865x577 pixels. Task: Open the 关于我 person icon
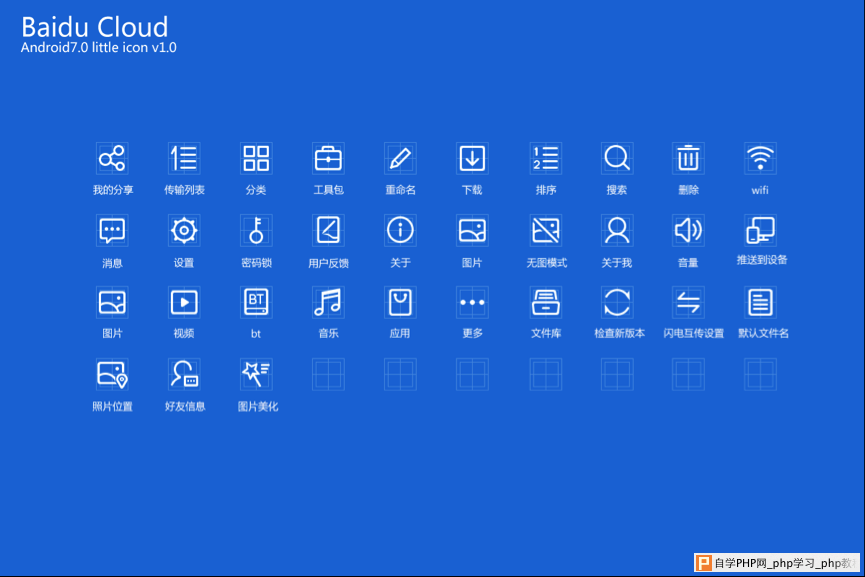617,231
